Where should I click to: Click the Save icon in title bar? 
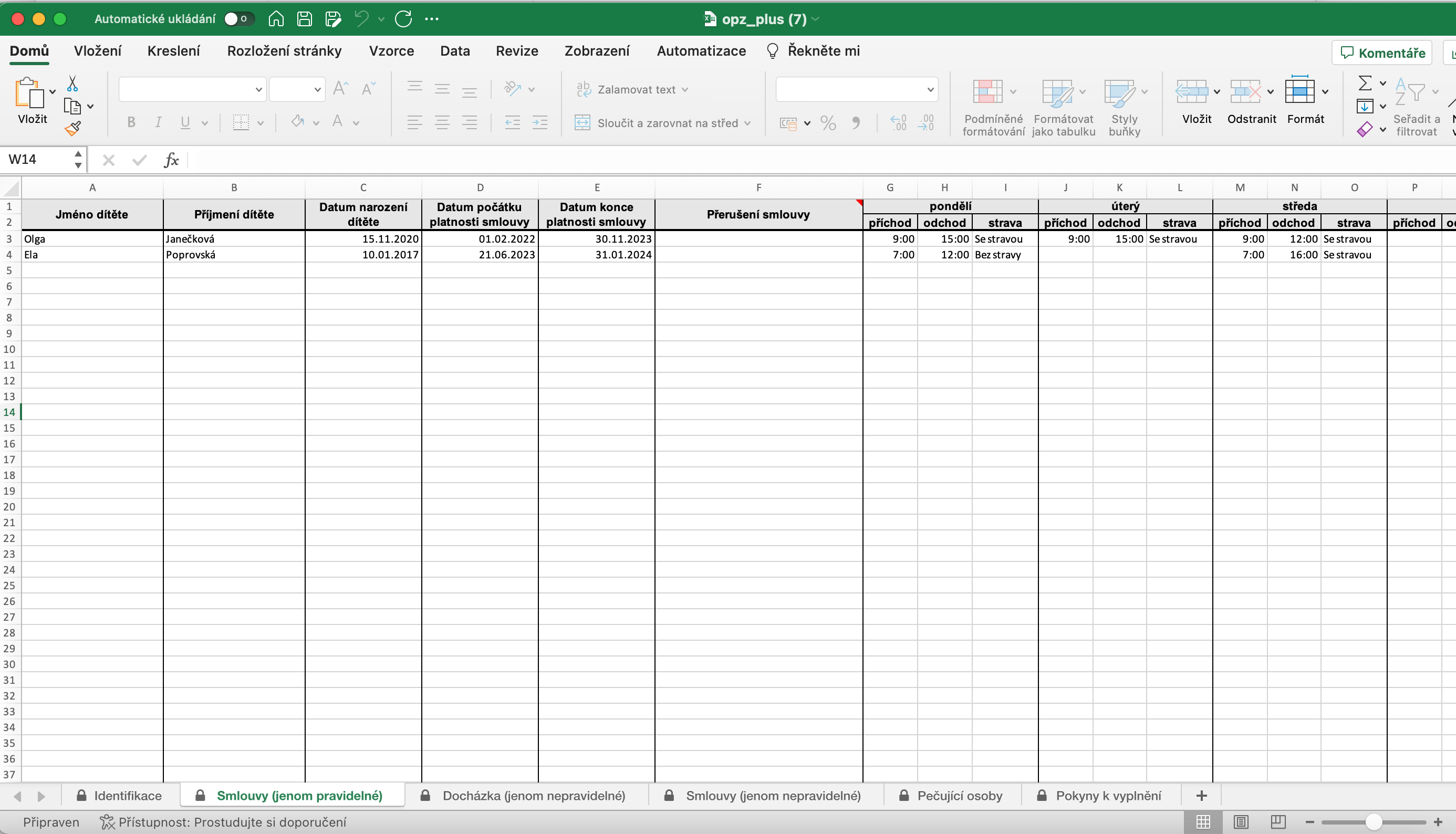[x=304, y=19]
